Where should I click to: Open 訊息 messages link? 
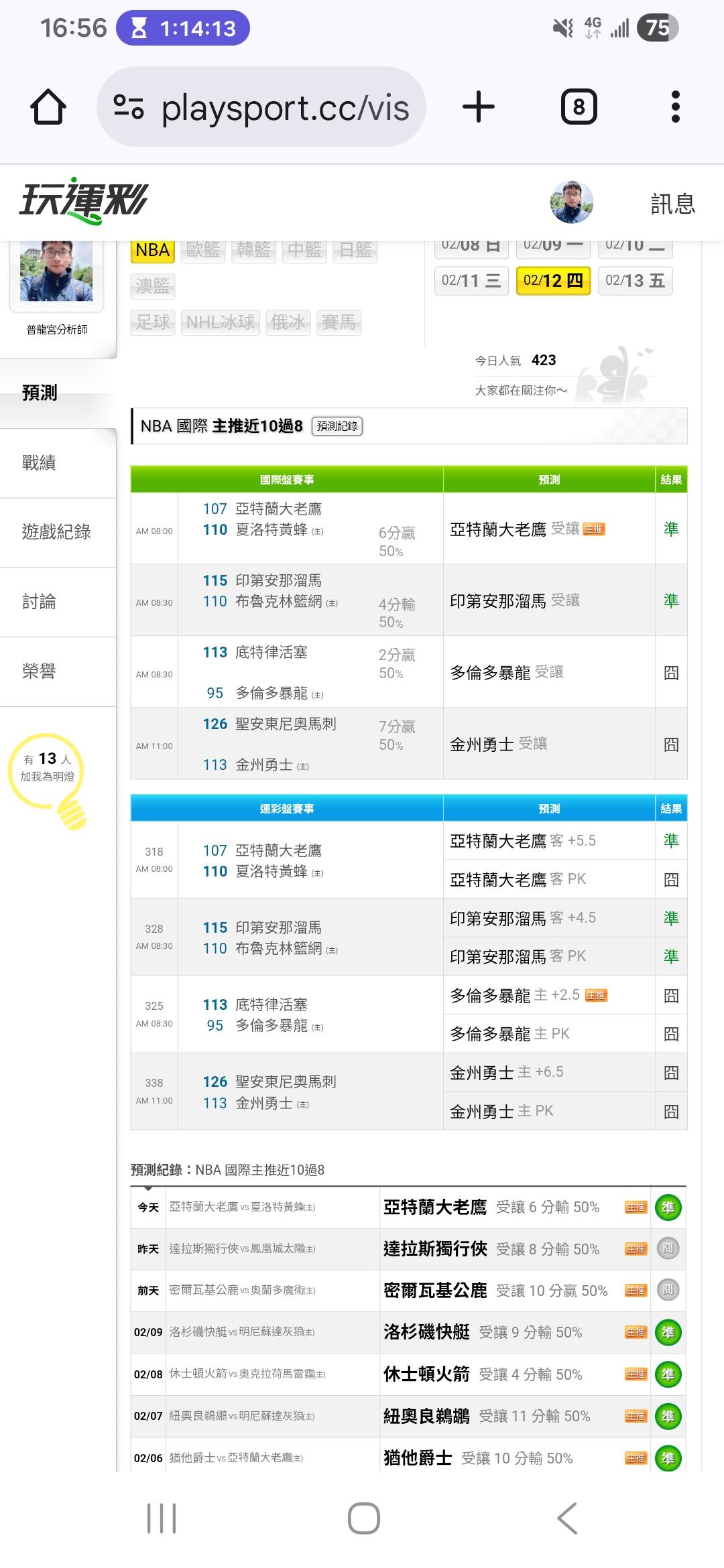click(x=672, y=204)
